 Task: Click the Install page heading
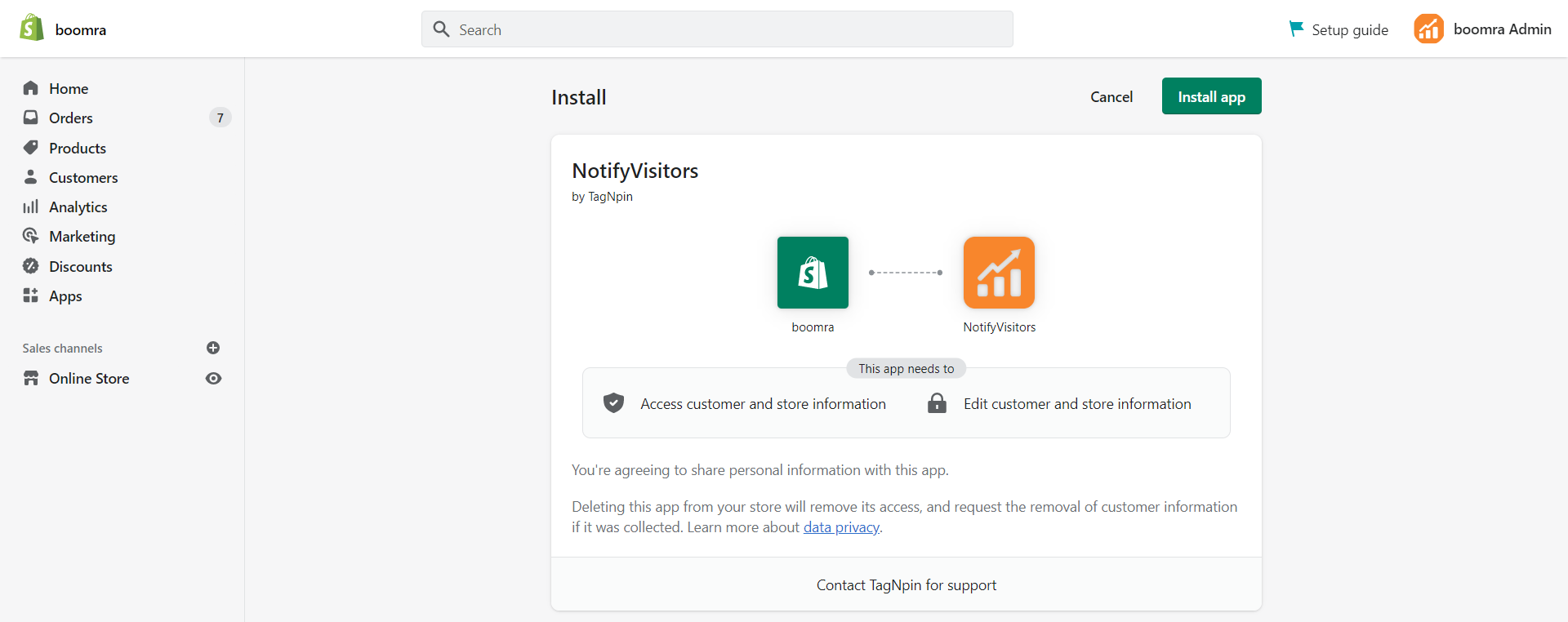click(579, 97)
